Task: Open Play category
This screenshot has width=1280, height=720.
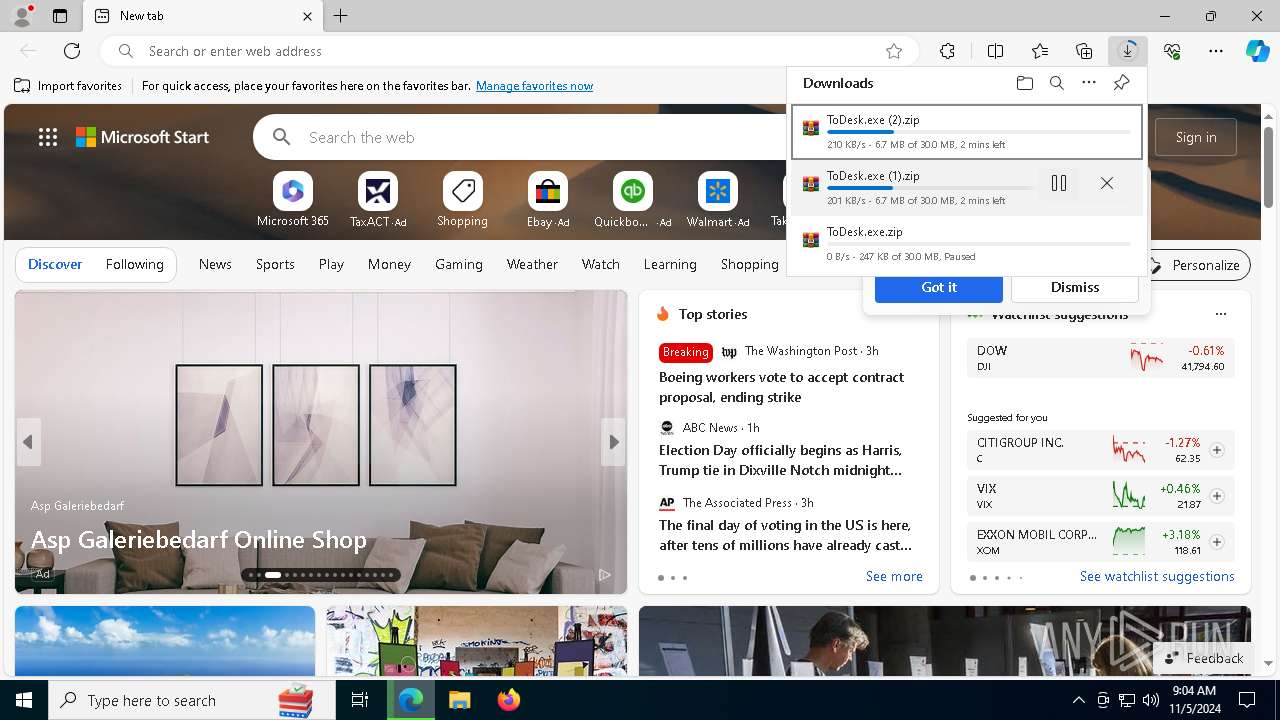Action: coord(331,264)
